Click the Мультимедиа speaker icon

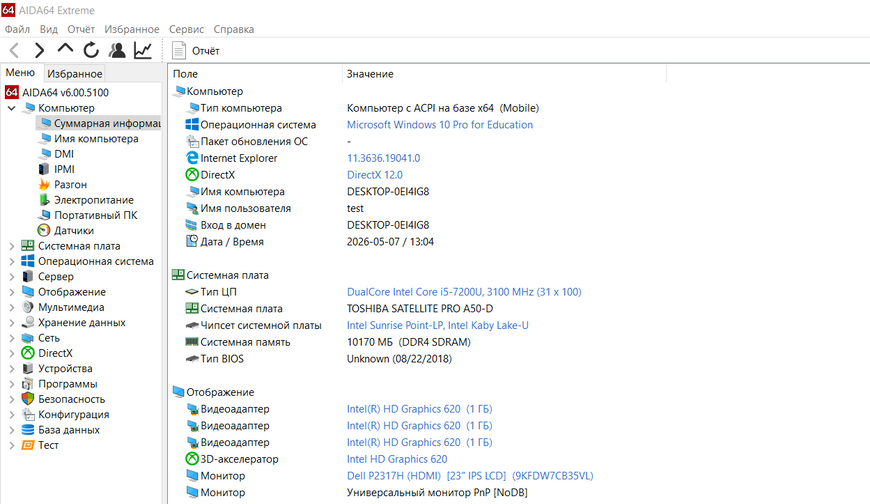click(x=28, y=307)
